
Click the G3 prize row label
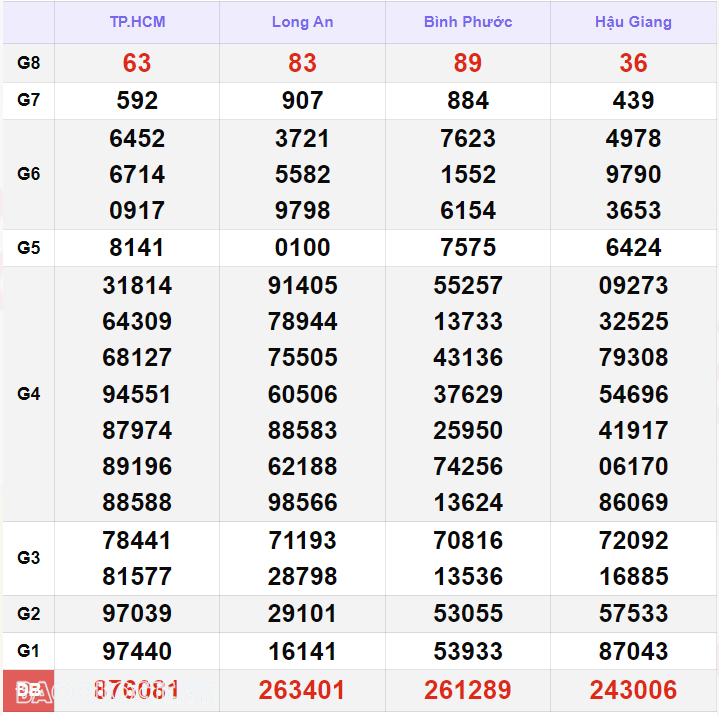tap(29, 558)
